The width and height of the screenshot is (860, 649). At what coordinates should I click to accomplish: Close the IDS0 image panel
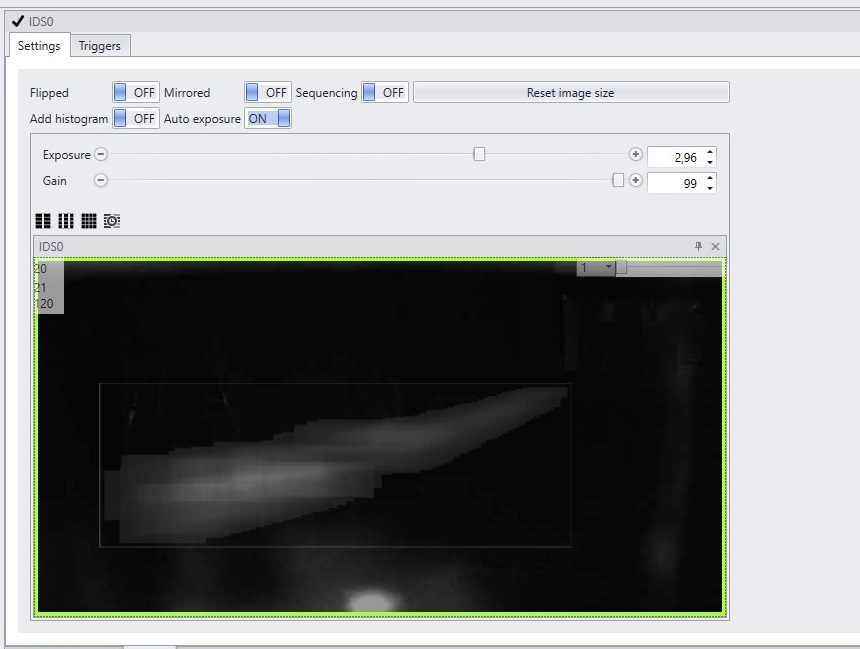715,246
